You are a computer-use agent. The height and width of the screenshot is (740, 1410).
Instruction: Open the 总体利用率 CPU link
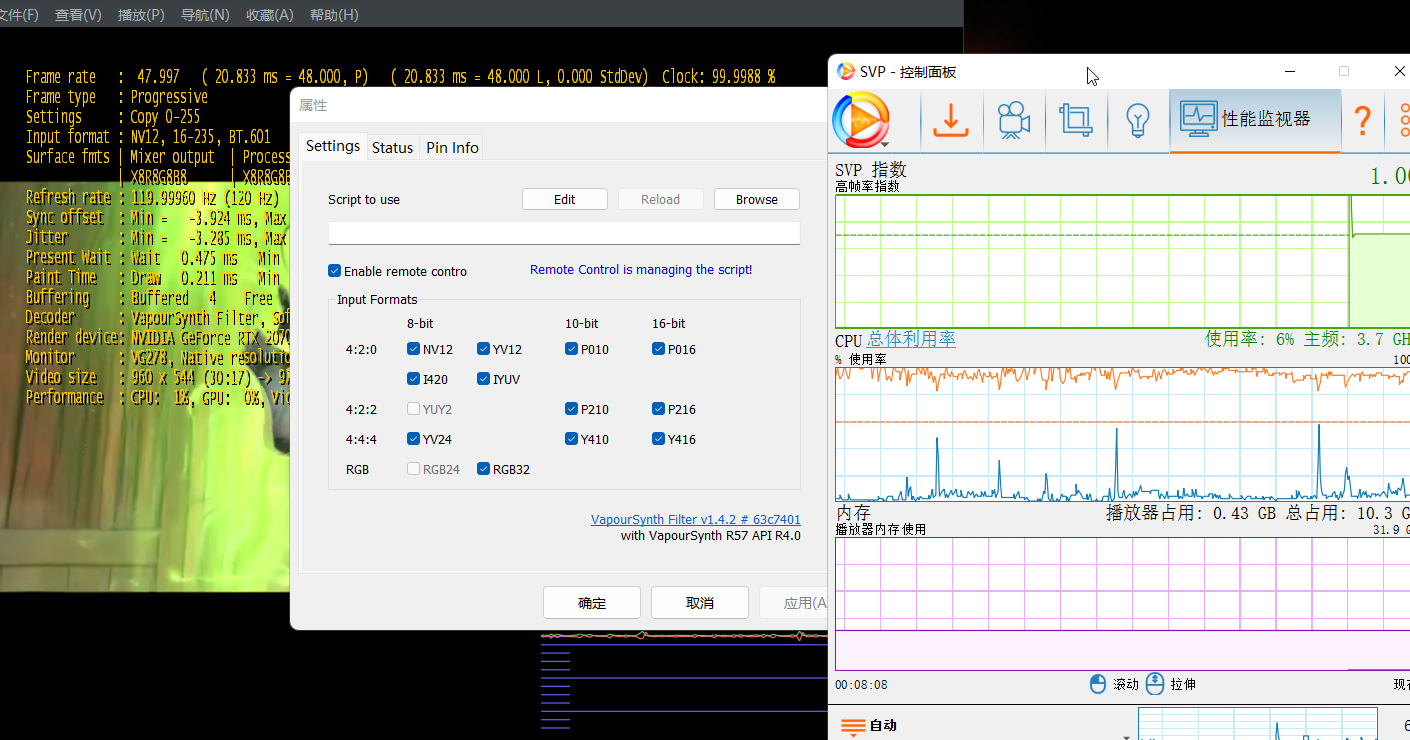pyautogui.click(x=911, y=339)
